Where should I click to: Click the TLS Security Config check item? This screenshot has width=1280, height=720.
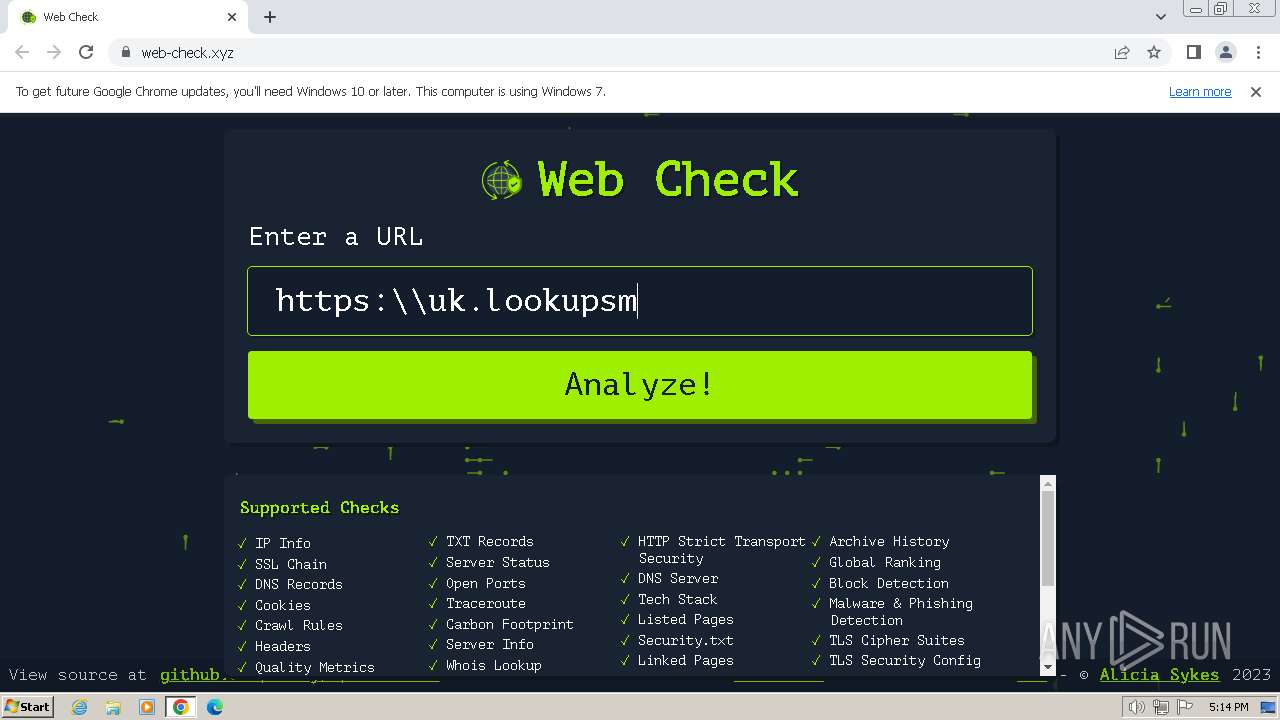(904, 660)
